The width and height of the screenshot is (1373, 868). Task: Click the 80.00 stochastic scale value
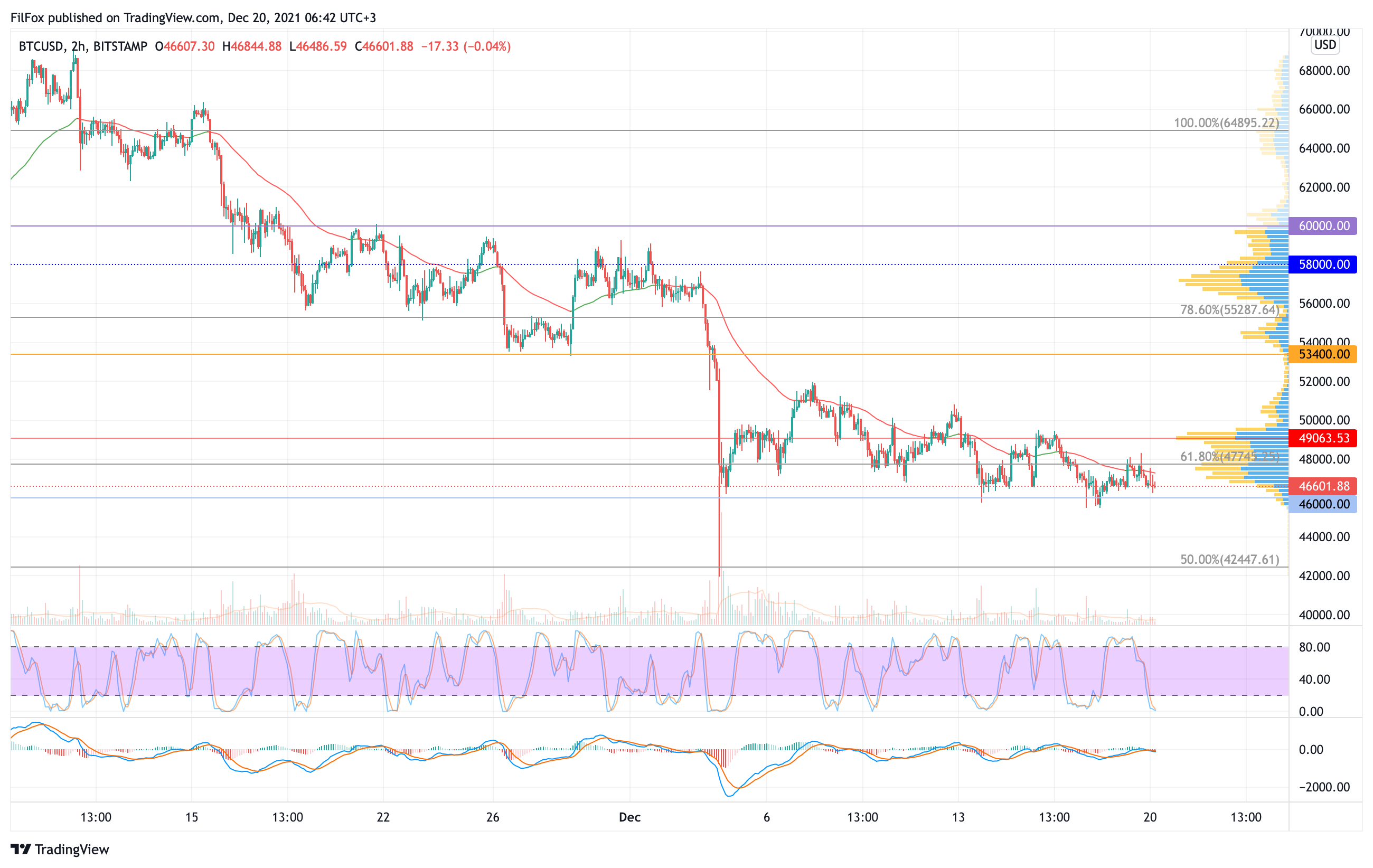pyautogui.click(x=1314, y=647)
